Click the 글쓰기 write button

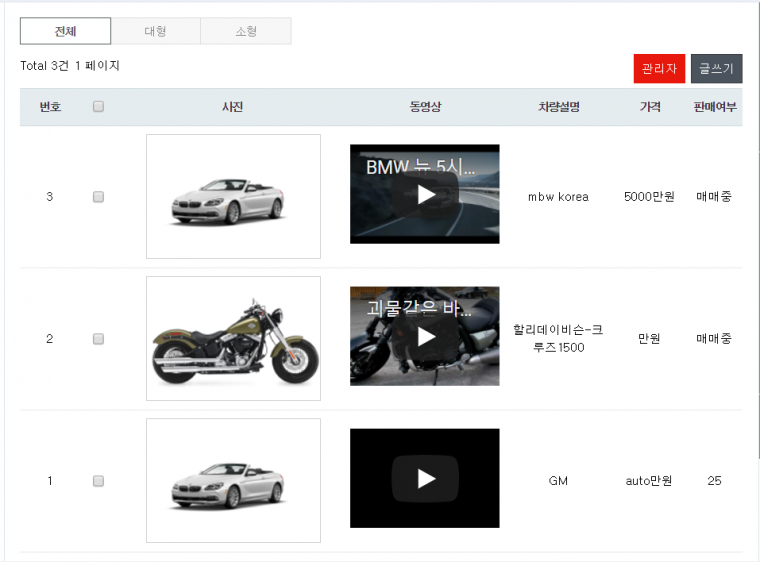coord(716,69)
